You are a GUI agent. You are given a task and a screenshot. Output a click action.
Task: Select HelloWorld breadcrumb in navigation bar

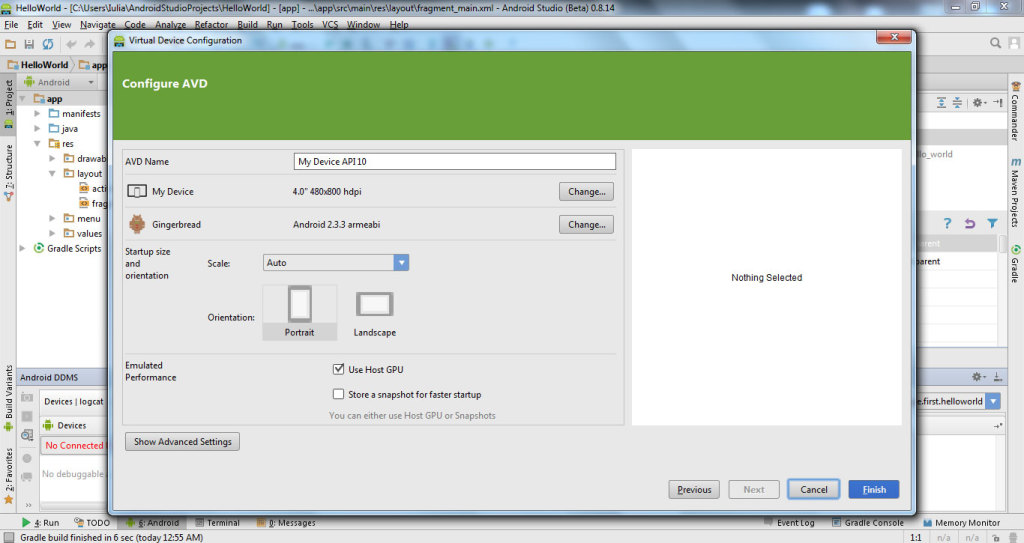[x=39, y=65]
